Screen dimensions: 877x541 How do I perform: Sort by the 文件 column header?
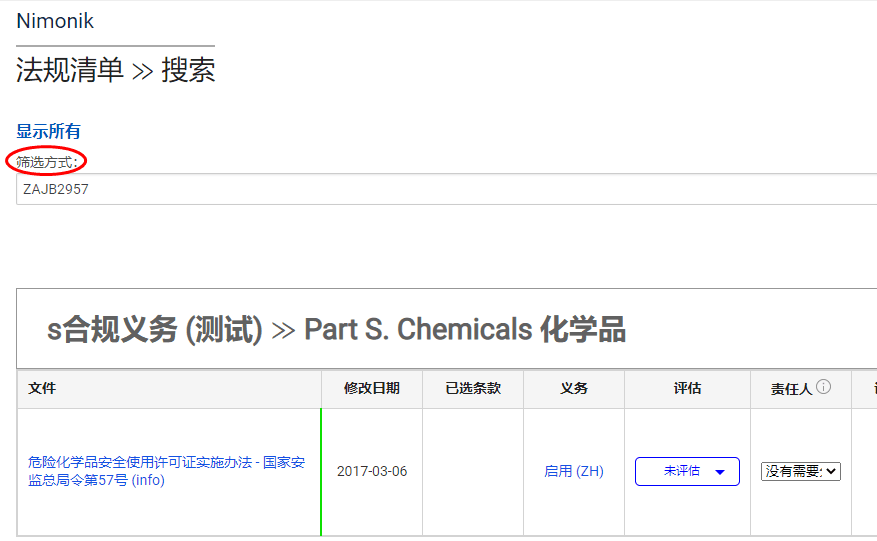(x=42, y=388)
